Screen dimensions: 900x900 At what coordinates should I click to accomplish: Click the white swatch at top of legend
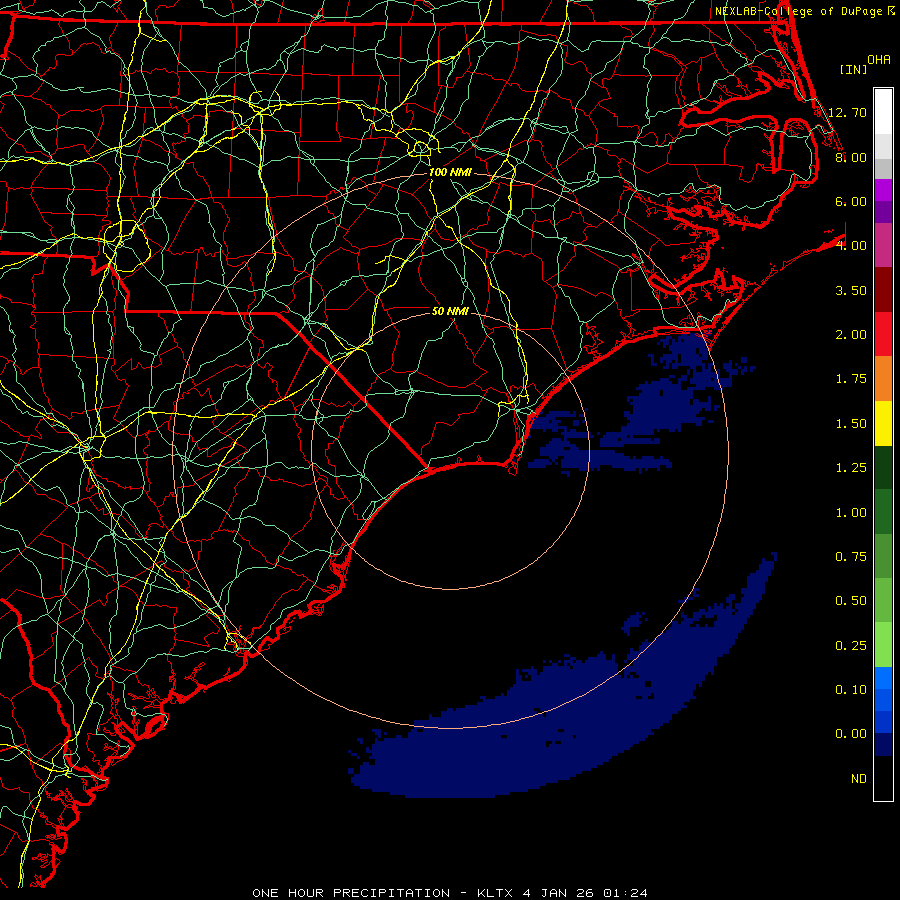tap(883, 112)
